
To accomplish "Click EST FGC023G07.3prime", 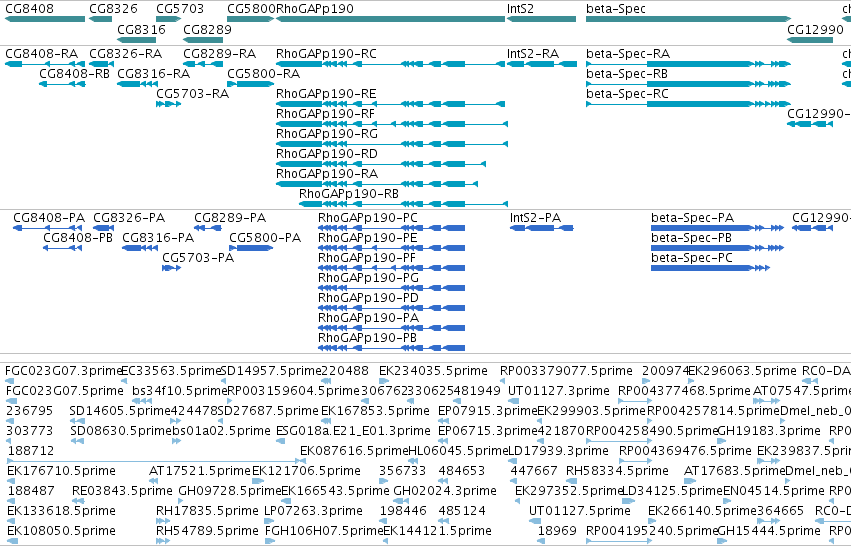I will pos(10,381).
